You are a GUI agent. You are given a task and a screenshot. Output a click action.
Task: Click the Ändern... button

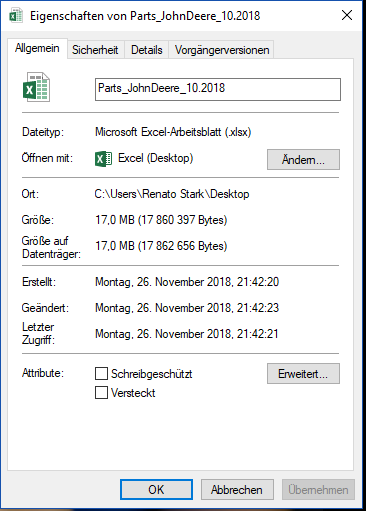pos(303,159)
